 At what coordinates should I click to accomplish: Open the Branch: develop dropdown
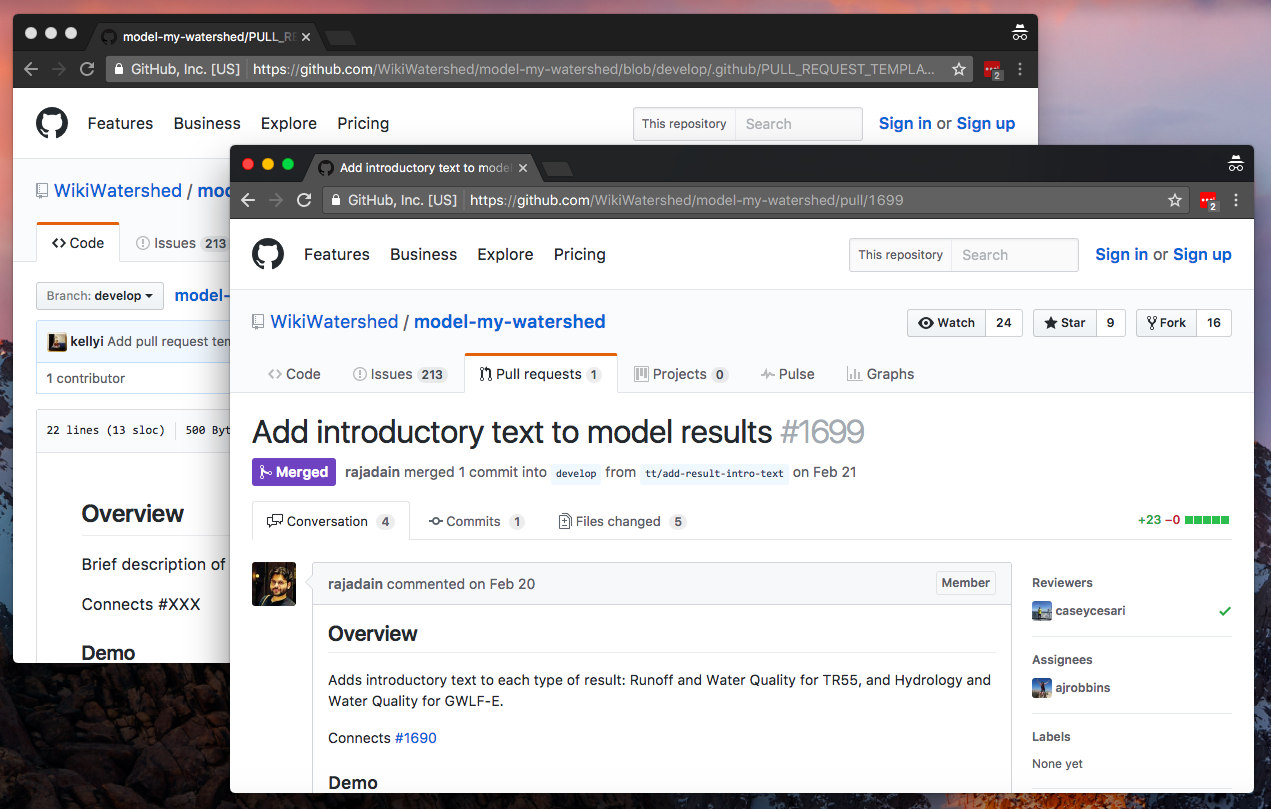point(99,295)
